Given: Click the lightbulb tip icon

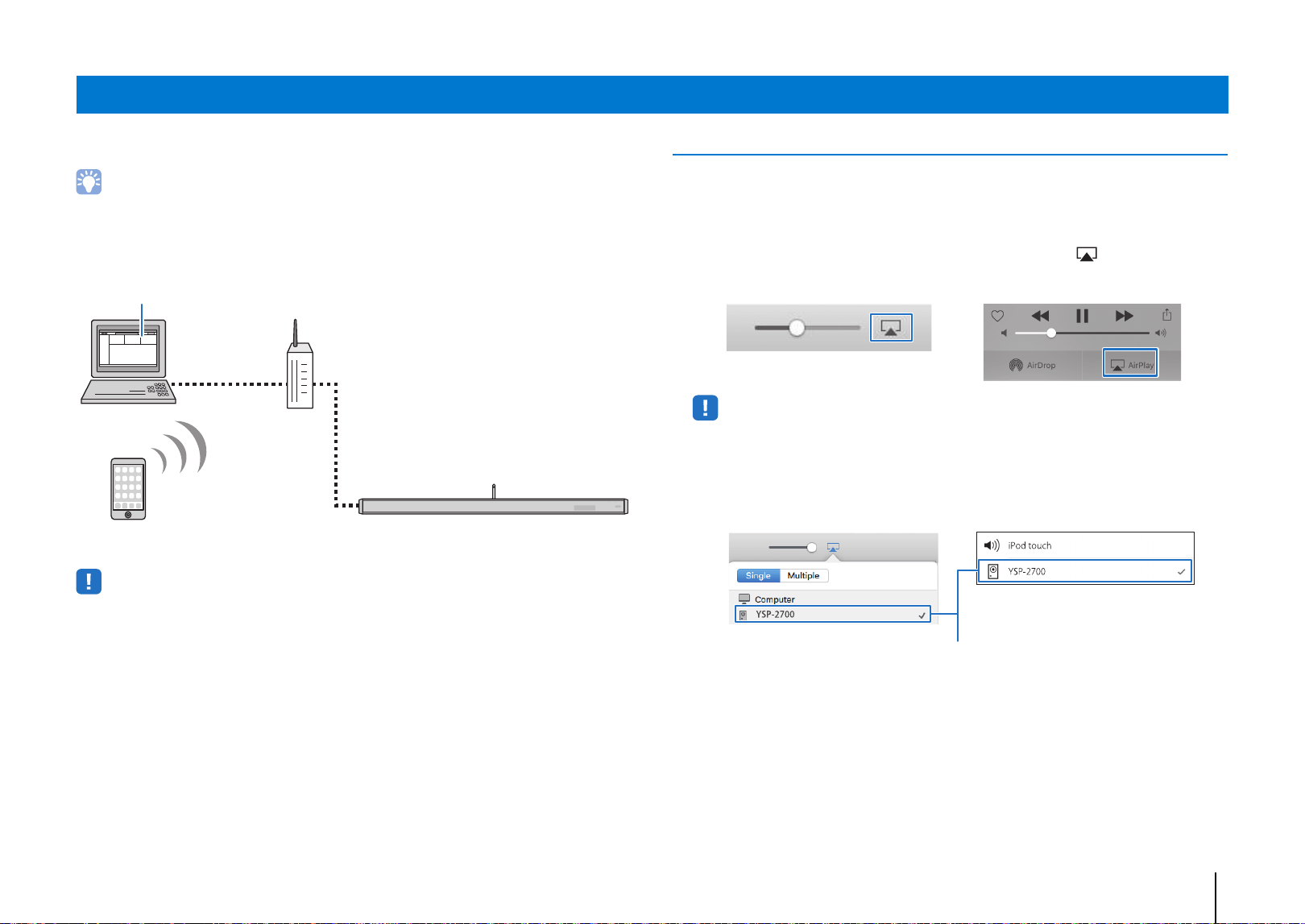Looking at the screenshot, I should (x=89, y=182).
